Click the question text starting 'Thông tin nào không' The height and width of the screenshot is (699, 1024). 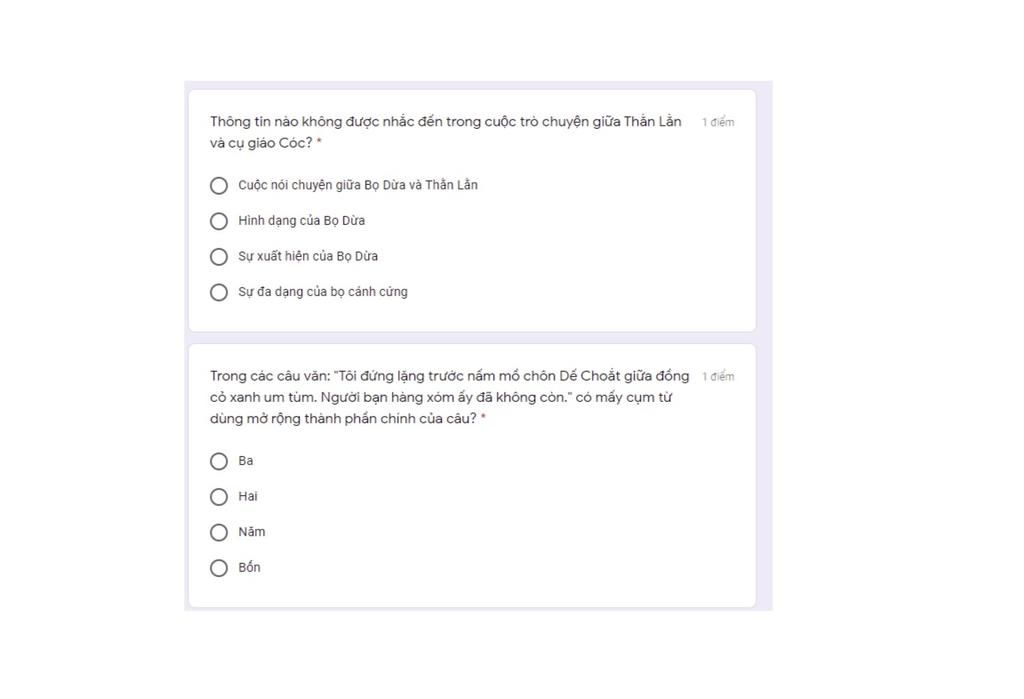click(x=445, y=132)
